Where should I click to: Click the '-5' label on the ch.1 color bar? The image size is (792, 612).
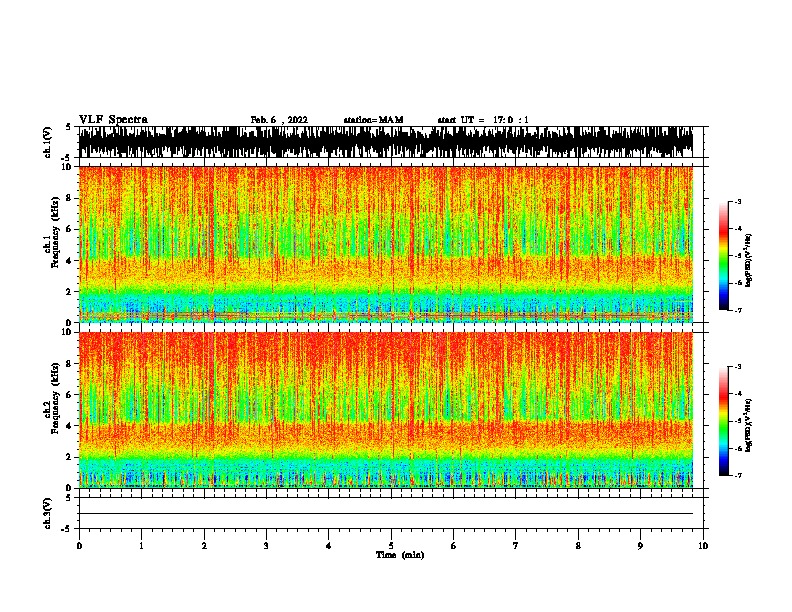tap(738, 256)
